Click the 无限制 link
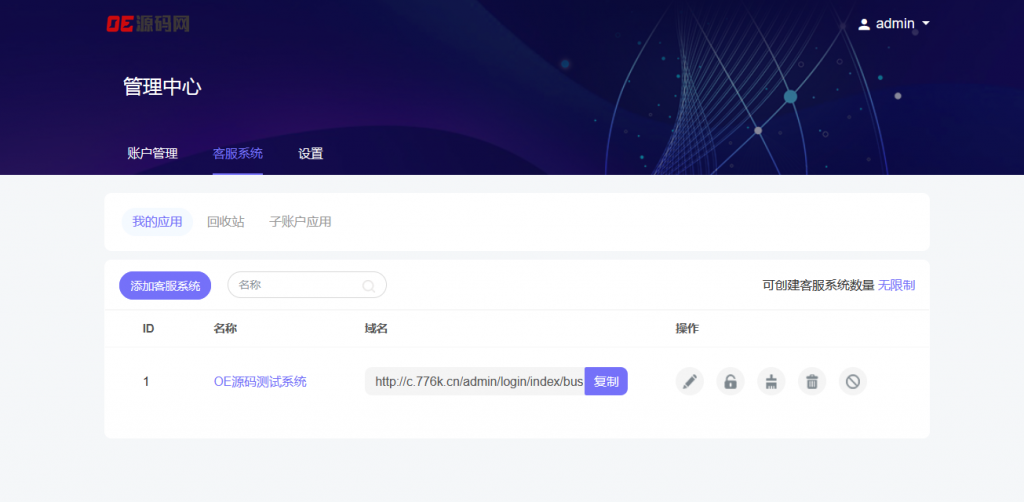 (896, 285)
